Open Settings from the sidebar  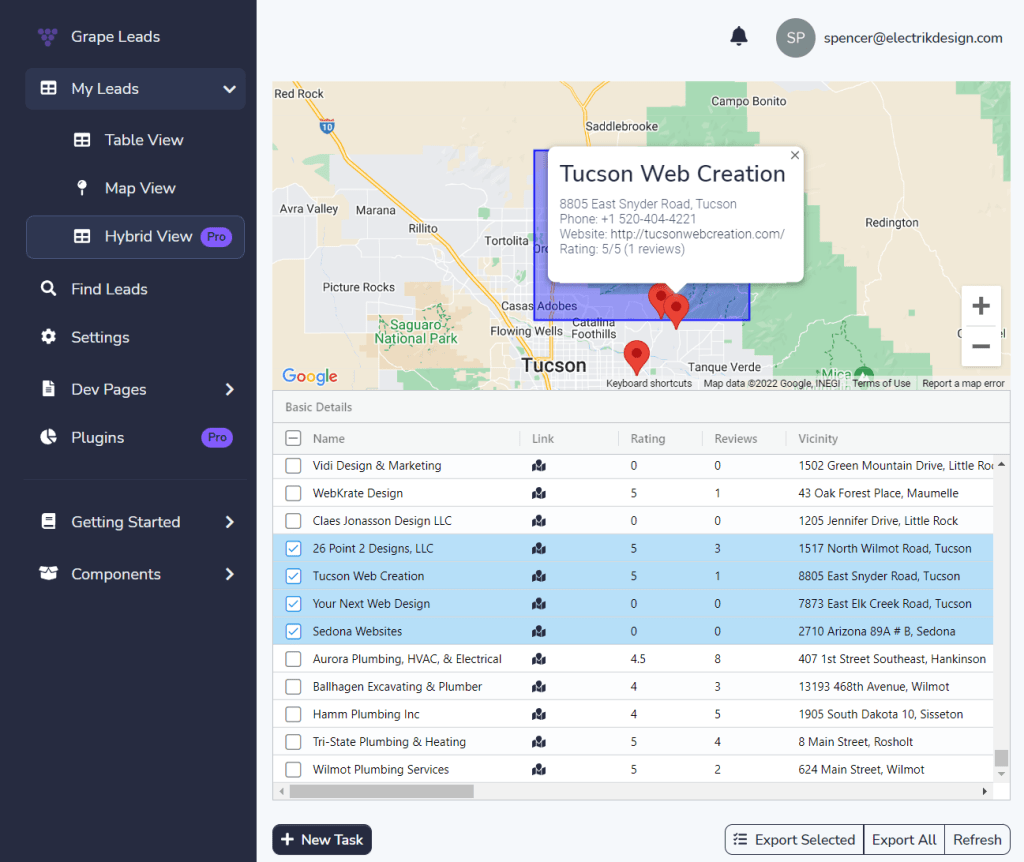click(x=135, y=337)
